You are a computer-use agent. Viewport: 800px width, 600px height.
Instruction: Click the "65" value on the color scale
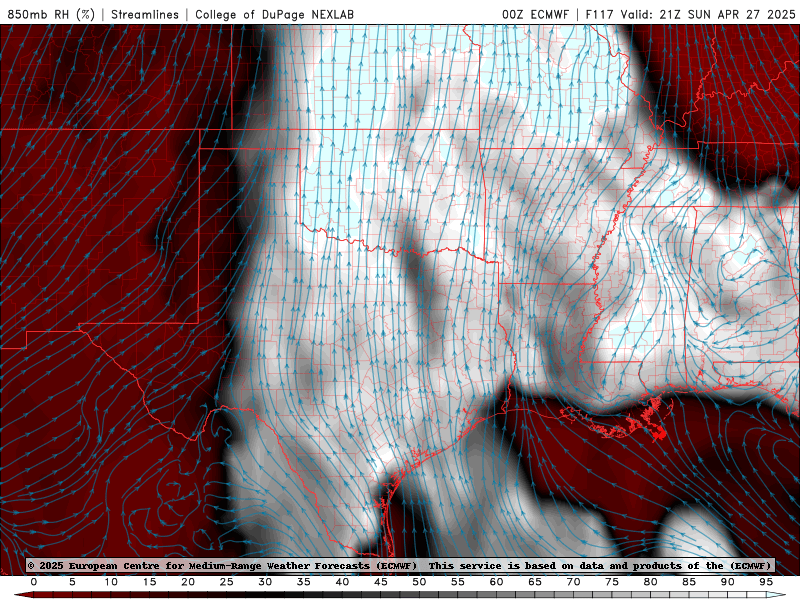pos(535,582)
